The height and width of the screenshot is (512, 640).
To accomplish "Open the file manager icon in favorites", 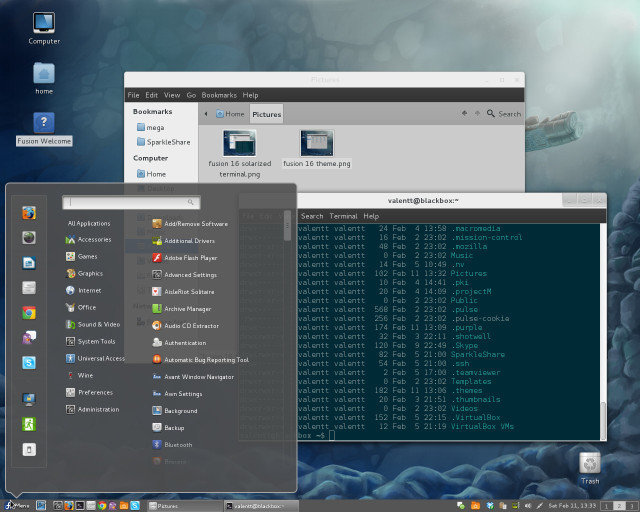I will point(29,288).
